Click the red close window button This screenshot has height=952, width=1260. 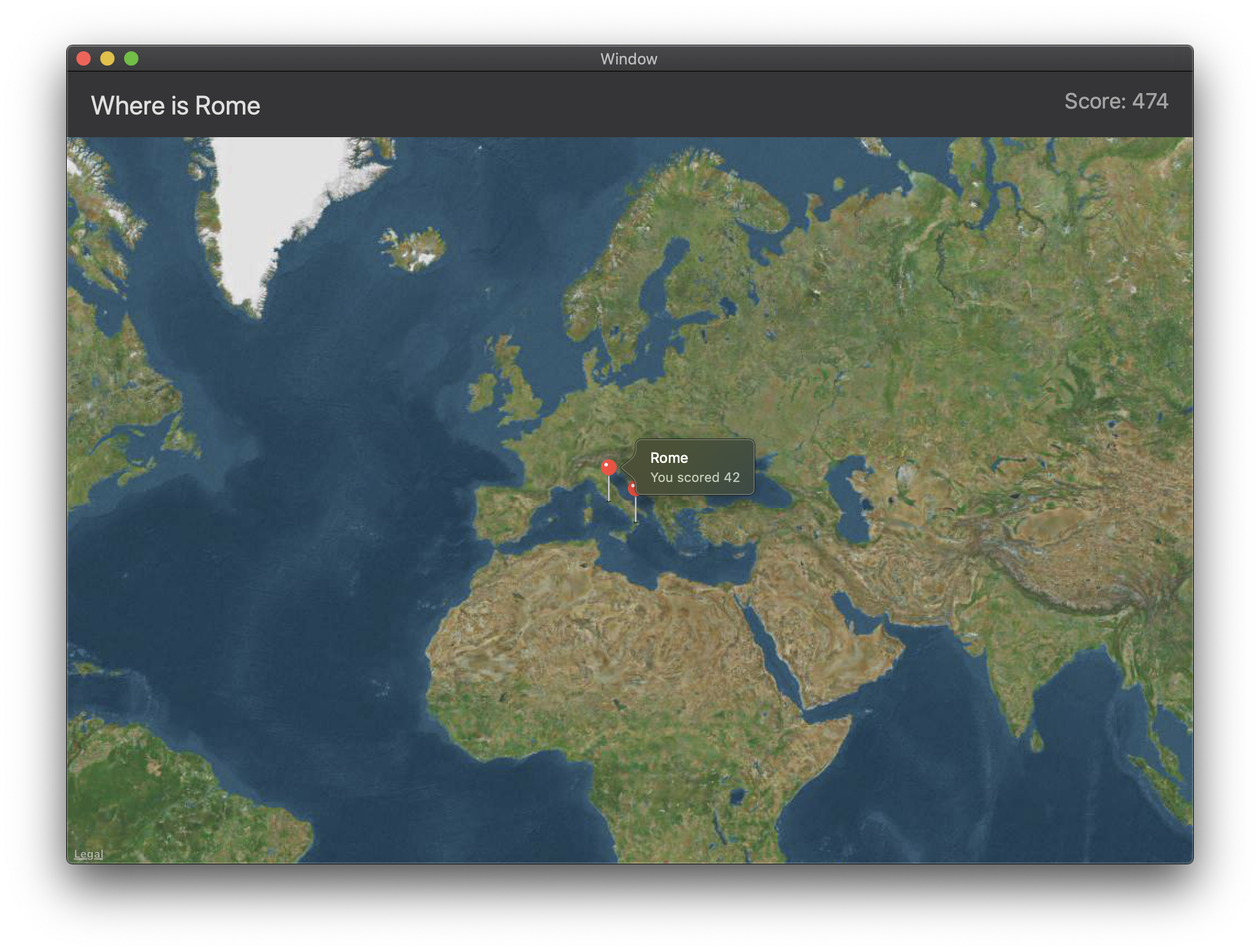click(84, 58)
